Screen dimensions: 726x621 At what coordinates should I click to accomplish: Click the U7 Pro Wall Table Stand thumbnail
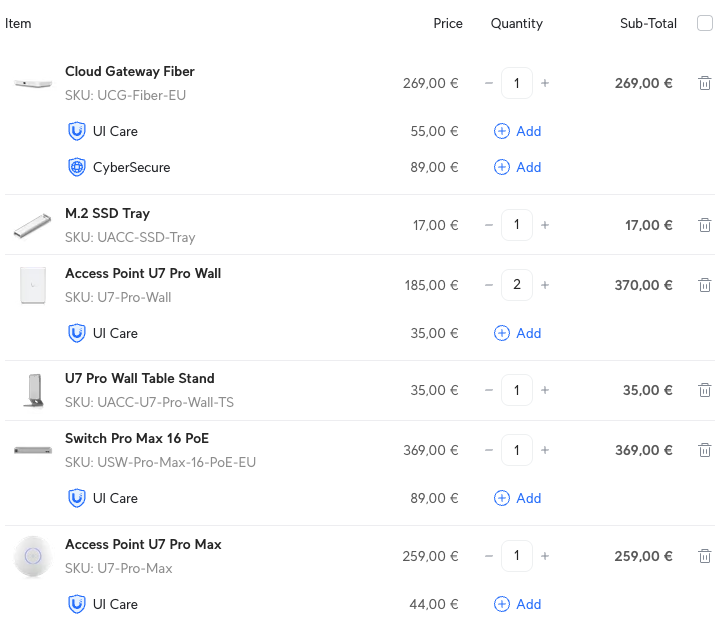[33, 390]
